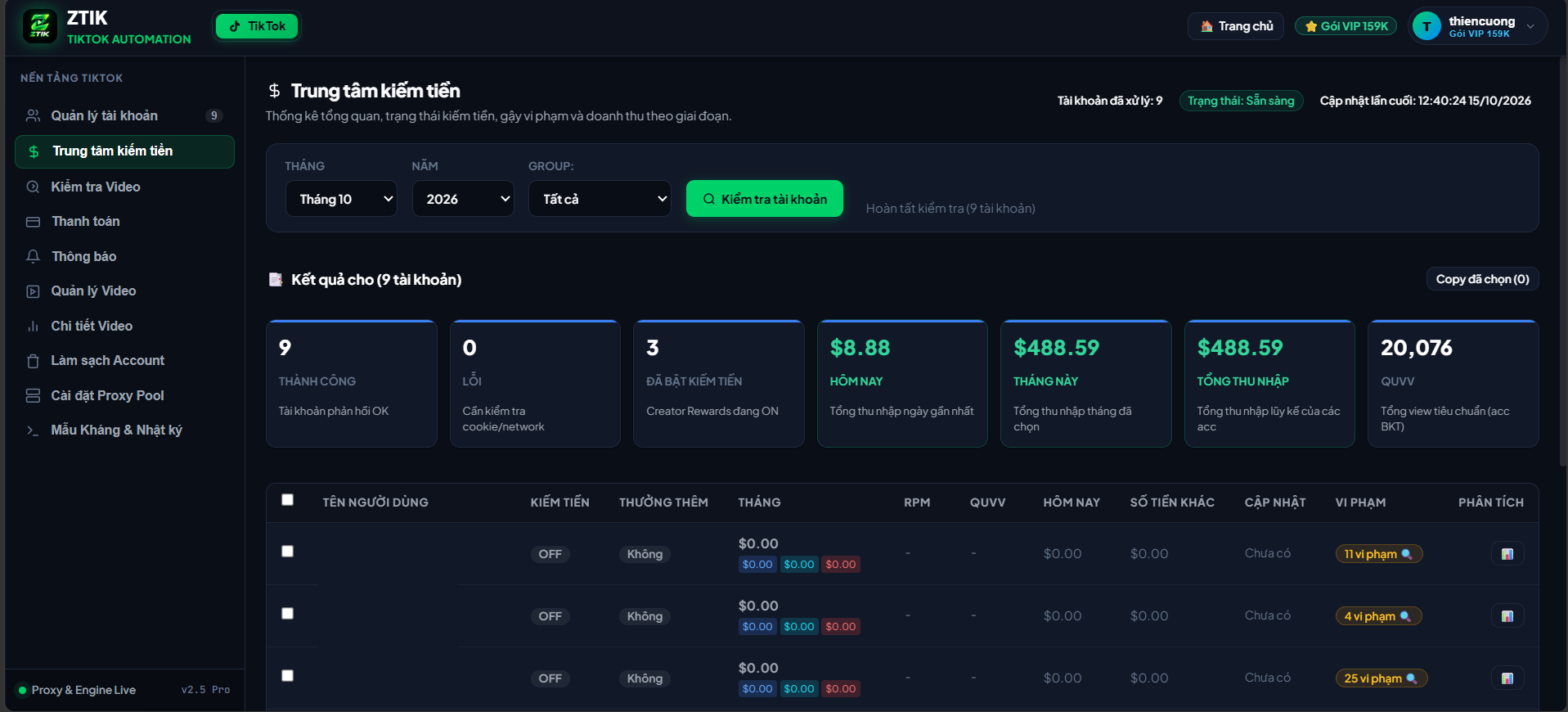
Task: Click the 11 vi phạm violation badge
Action: point(1379,554)
